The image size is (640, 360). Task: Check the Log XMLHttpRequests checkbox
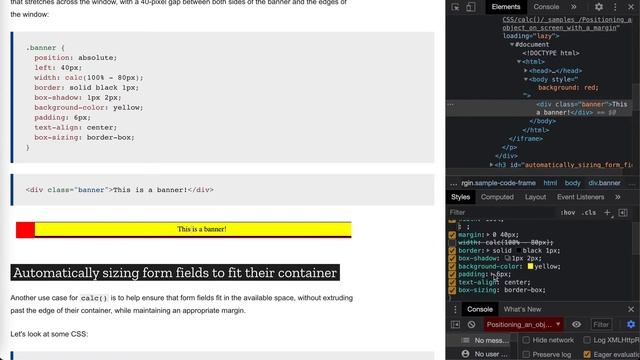[587, 340]
